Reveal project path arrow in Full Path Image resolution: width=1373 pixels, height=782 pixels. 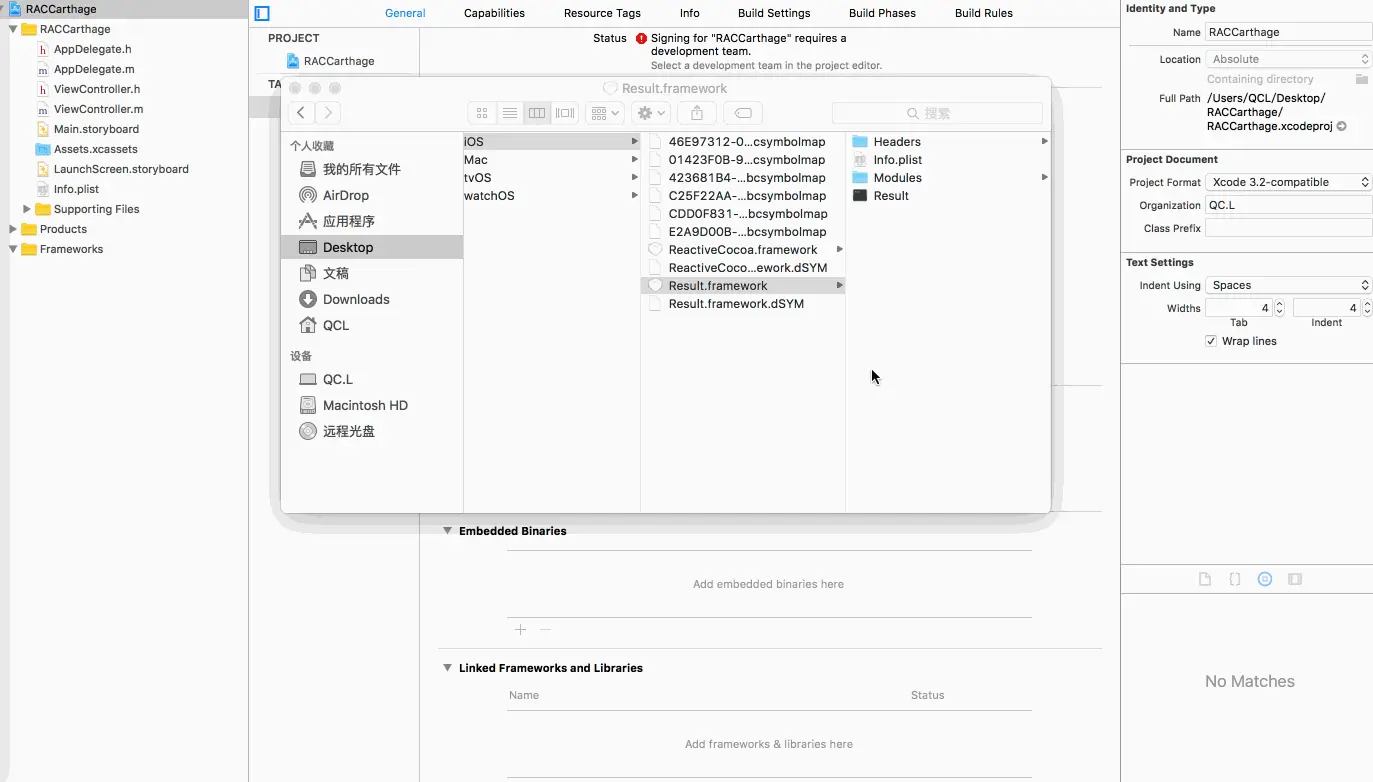click(x=1341, y=127)
